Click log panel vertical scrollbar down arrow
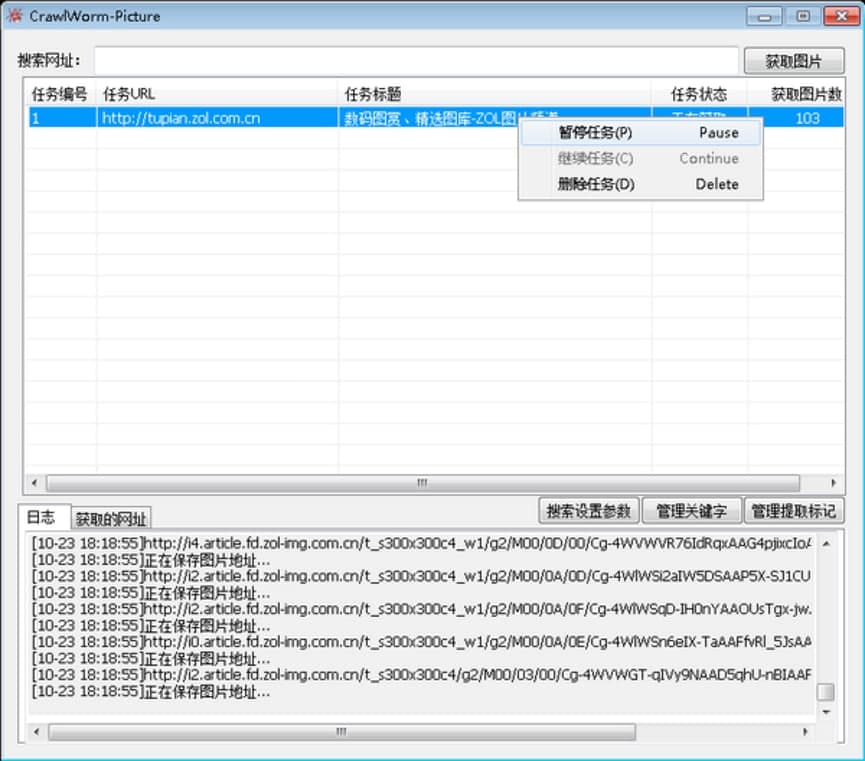Image resolution: width=865 pixels, height=761 pixels. click(826, 712)
